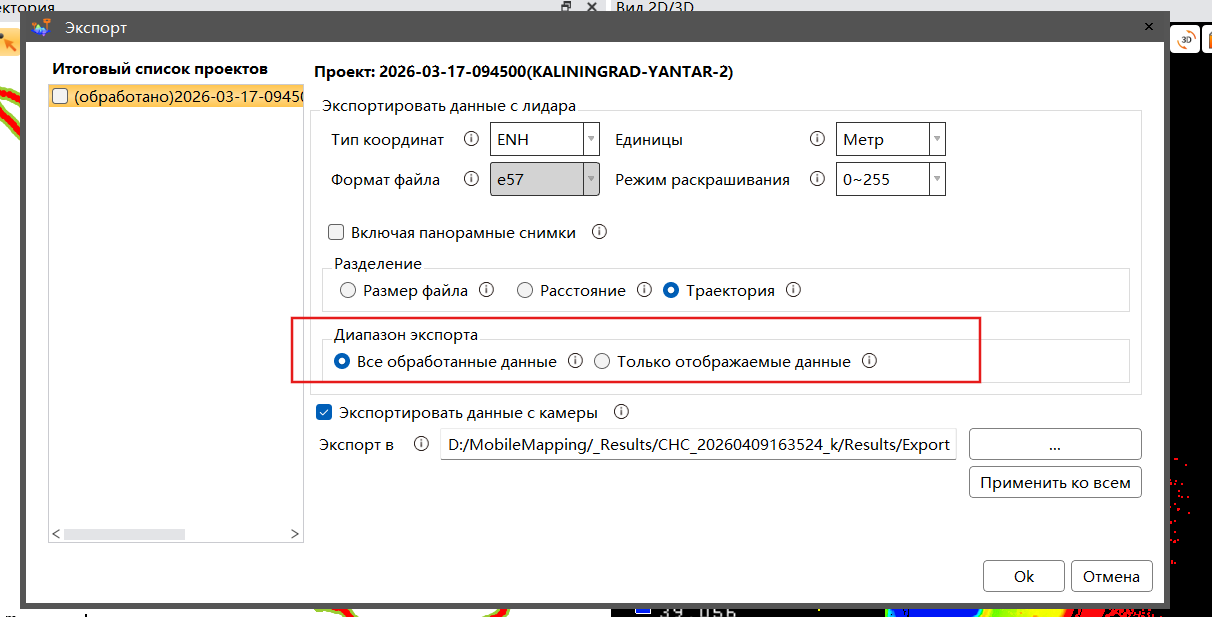Click the Проект: 2026-03-17-094500 heading text

point(524,72)
